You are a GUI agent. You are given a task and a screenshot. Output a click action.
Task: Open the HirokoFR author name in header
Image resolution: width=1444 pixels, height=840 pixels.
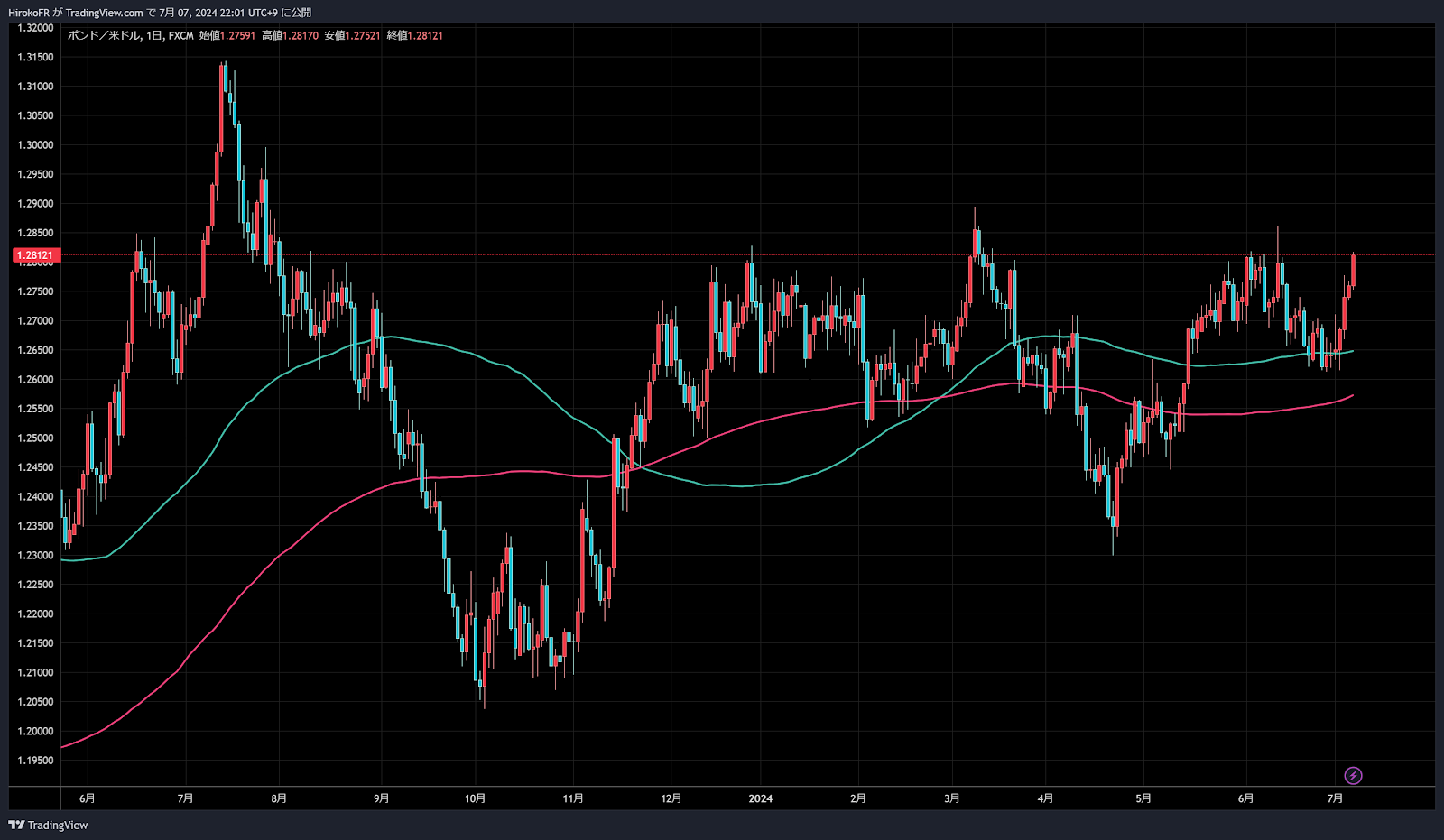(28, 13)
